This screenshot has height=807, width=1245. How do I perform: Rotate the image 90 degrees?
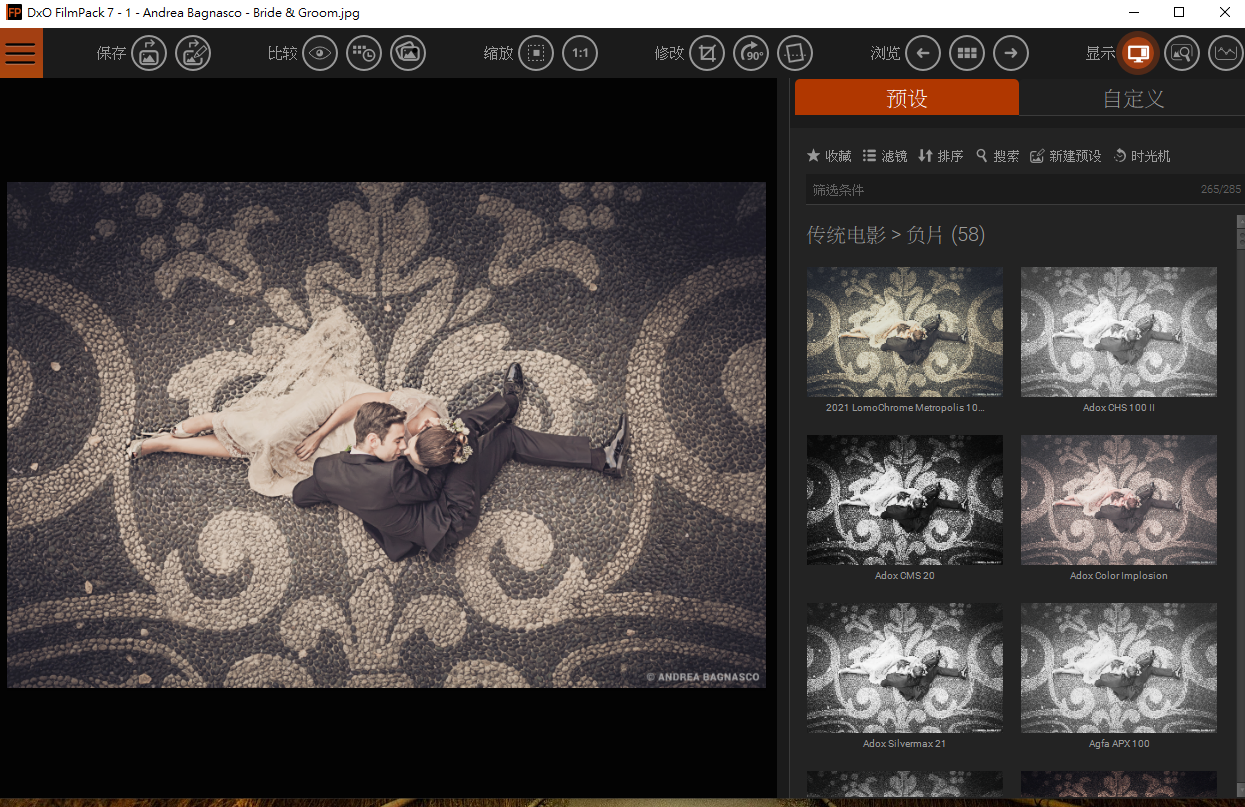pos(751,53)
